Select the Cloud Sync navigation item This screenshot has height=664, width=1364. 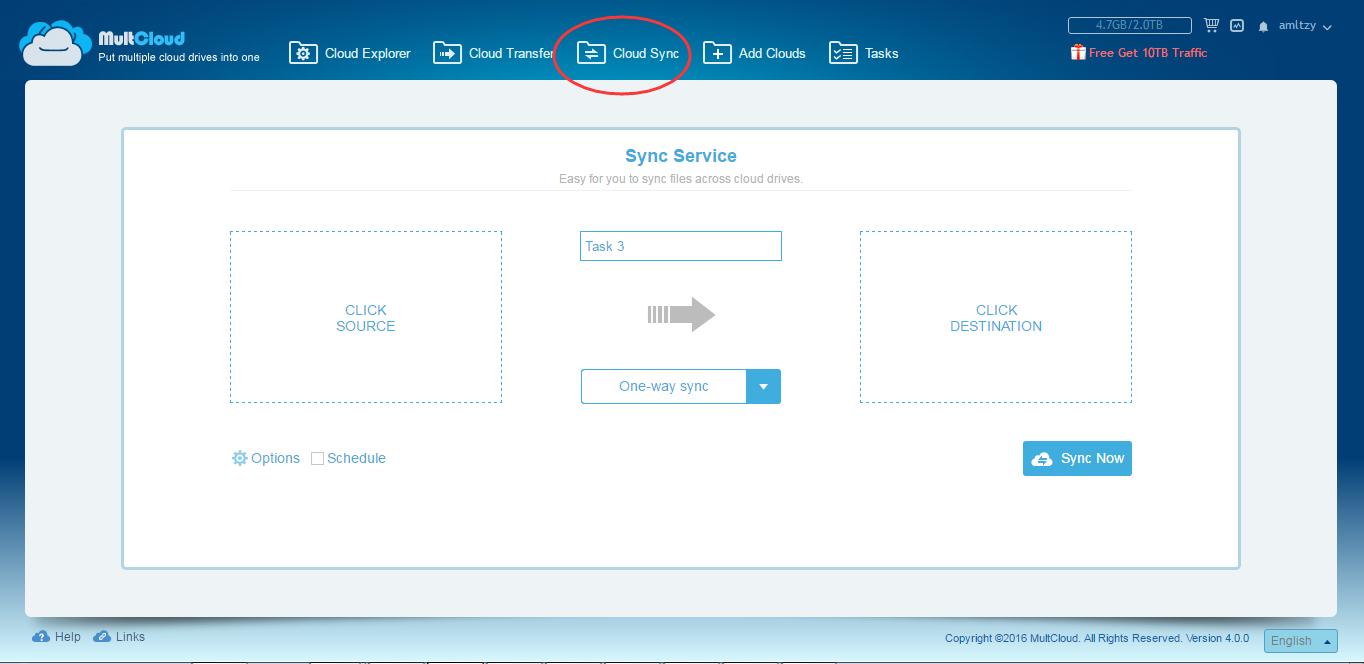[x=628, y=53]
